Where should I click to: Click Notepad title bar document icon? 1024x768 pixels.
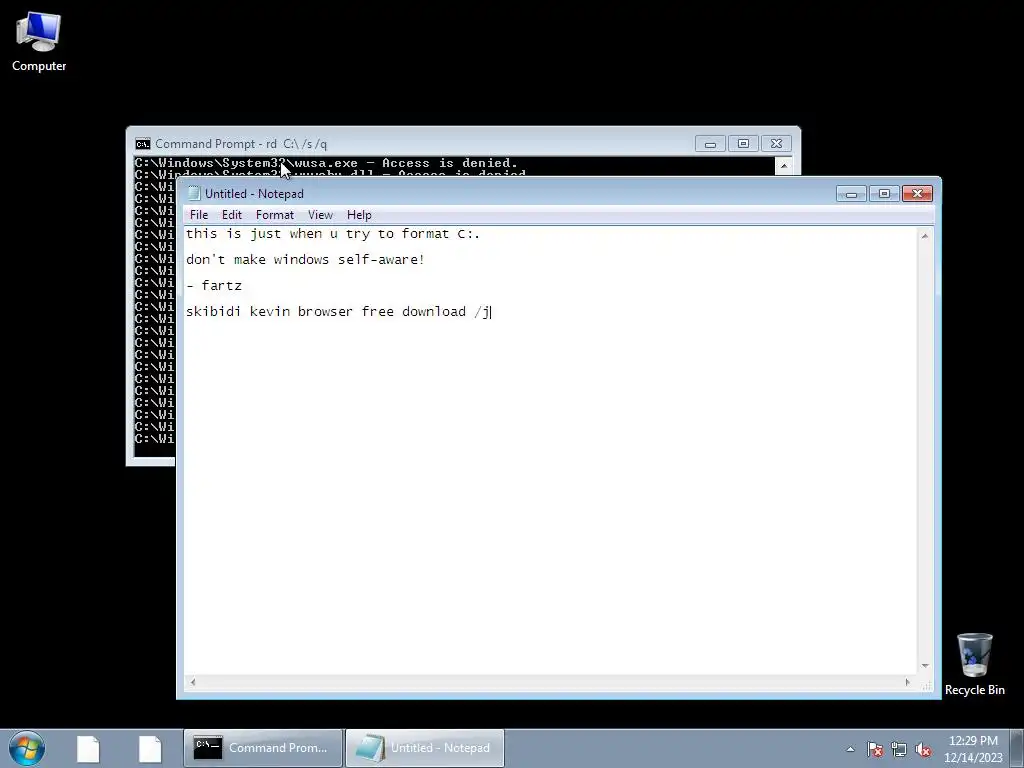coord(194,193)
